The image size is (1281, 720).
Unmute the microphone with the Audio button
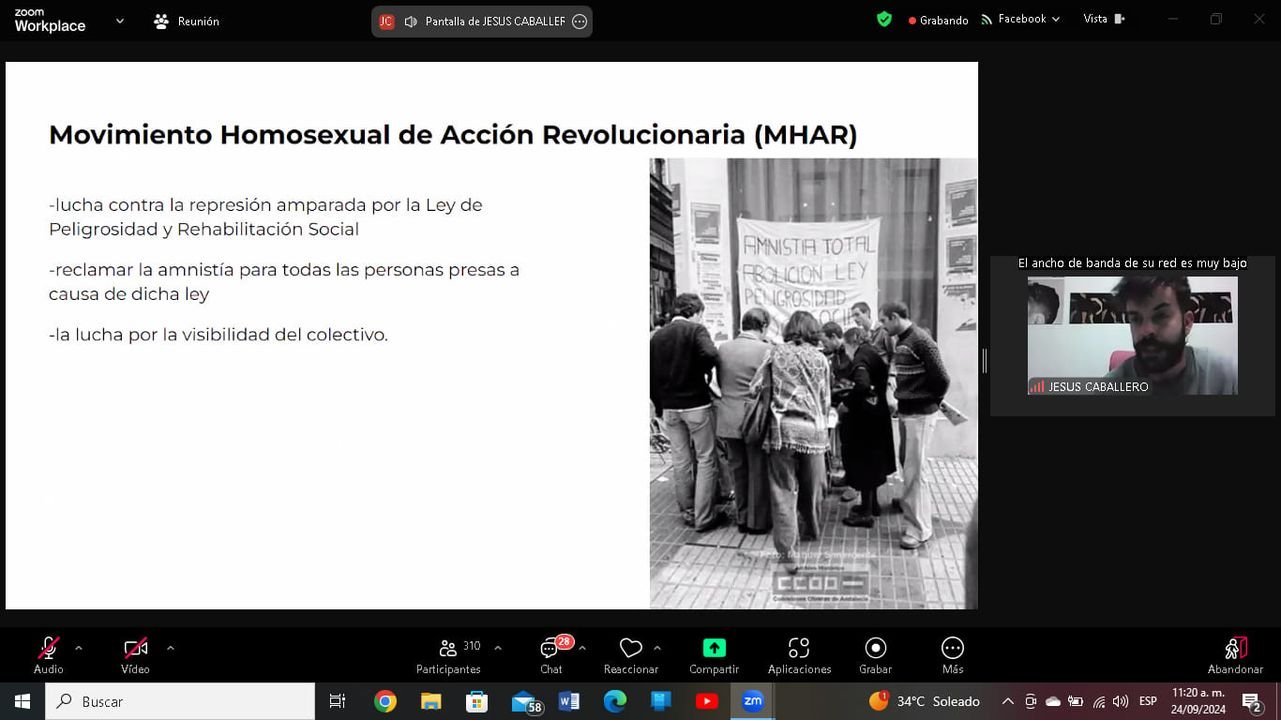[48, 655]
